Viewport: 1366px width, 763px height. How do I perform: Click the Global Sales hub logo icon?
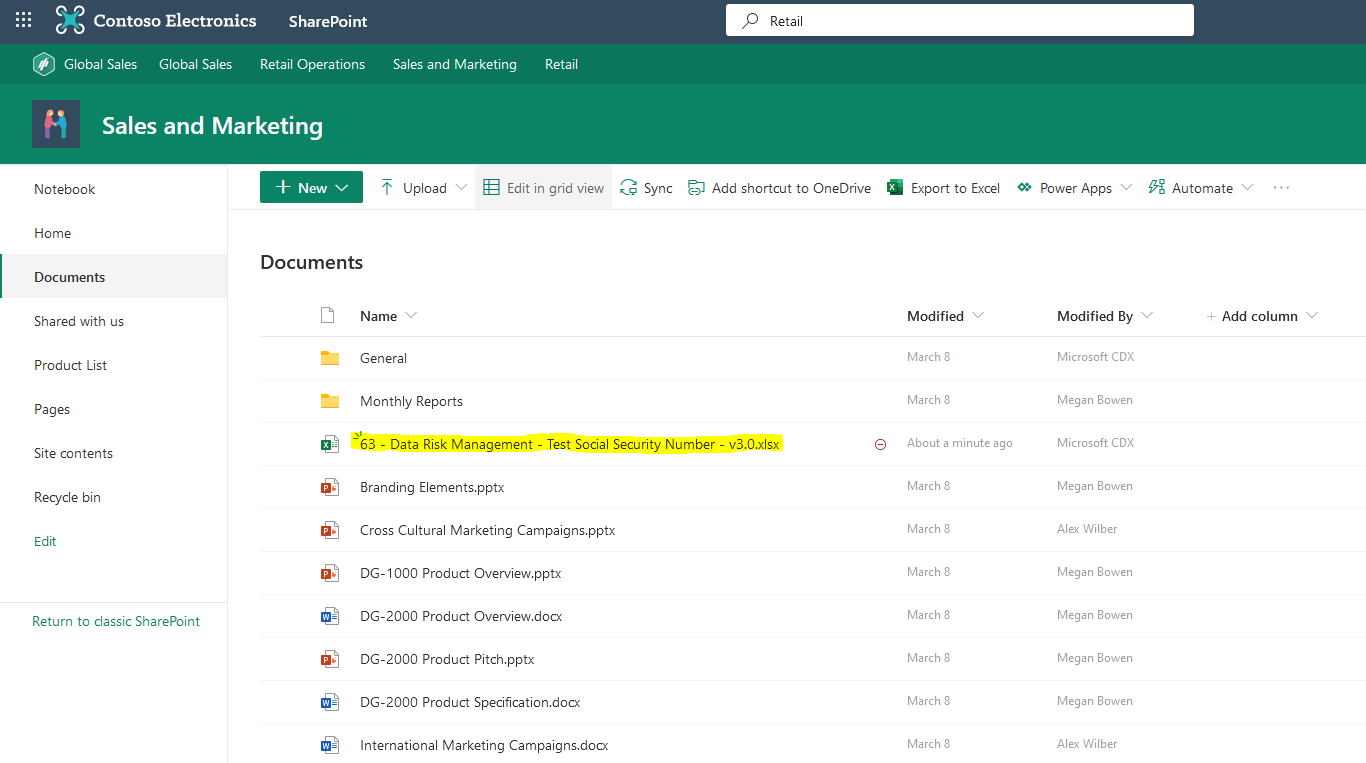[44, 64]
